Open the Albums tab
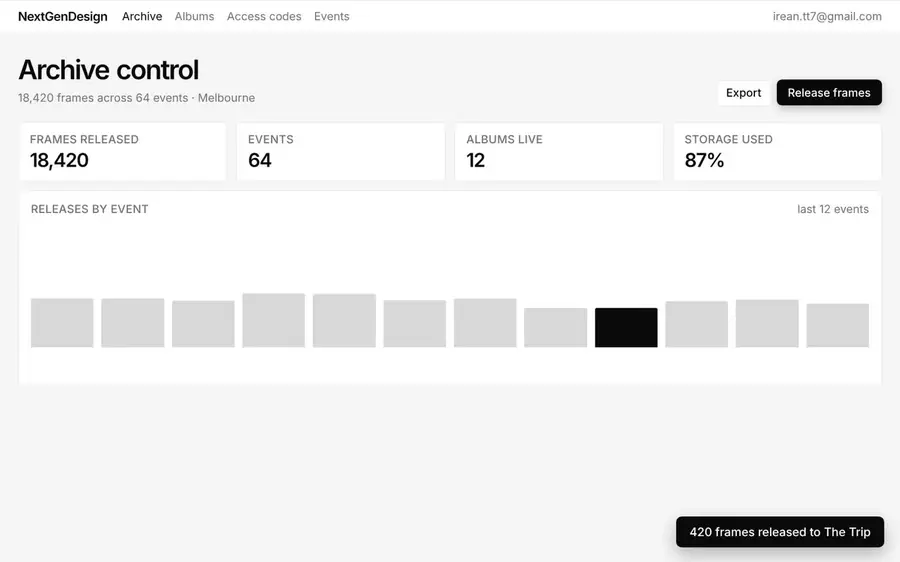 coord(194,16)
